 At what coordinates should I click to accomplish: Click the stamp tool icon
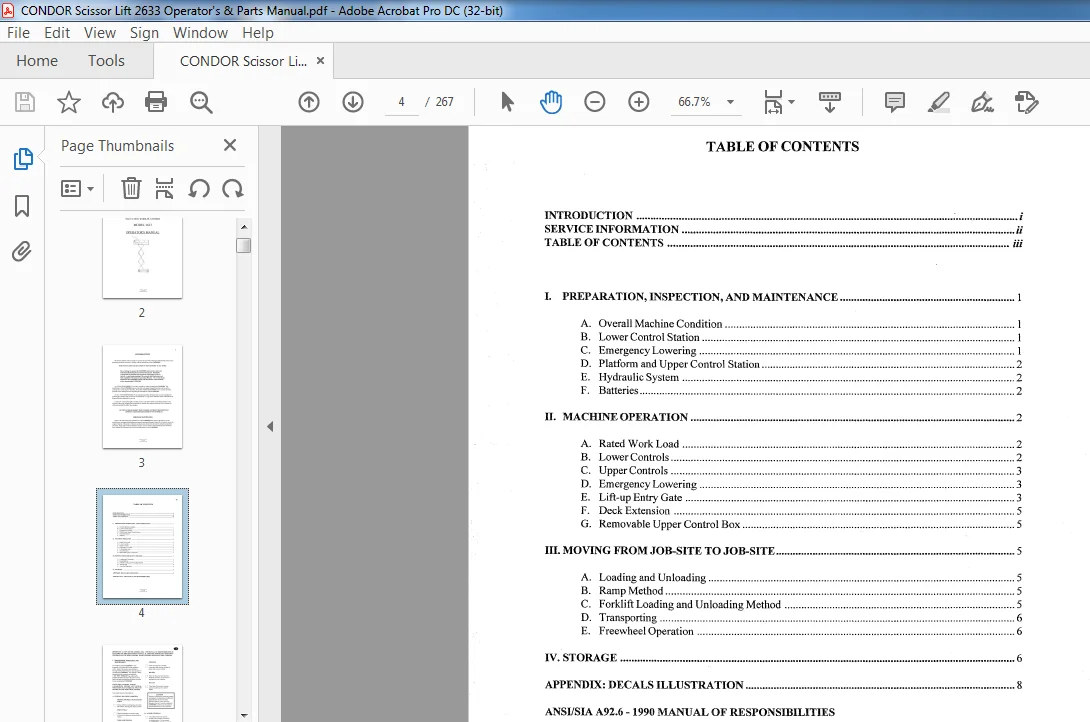click(1026, 102)
